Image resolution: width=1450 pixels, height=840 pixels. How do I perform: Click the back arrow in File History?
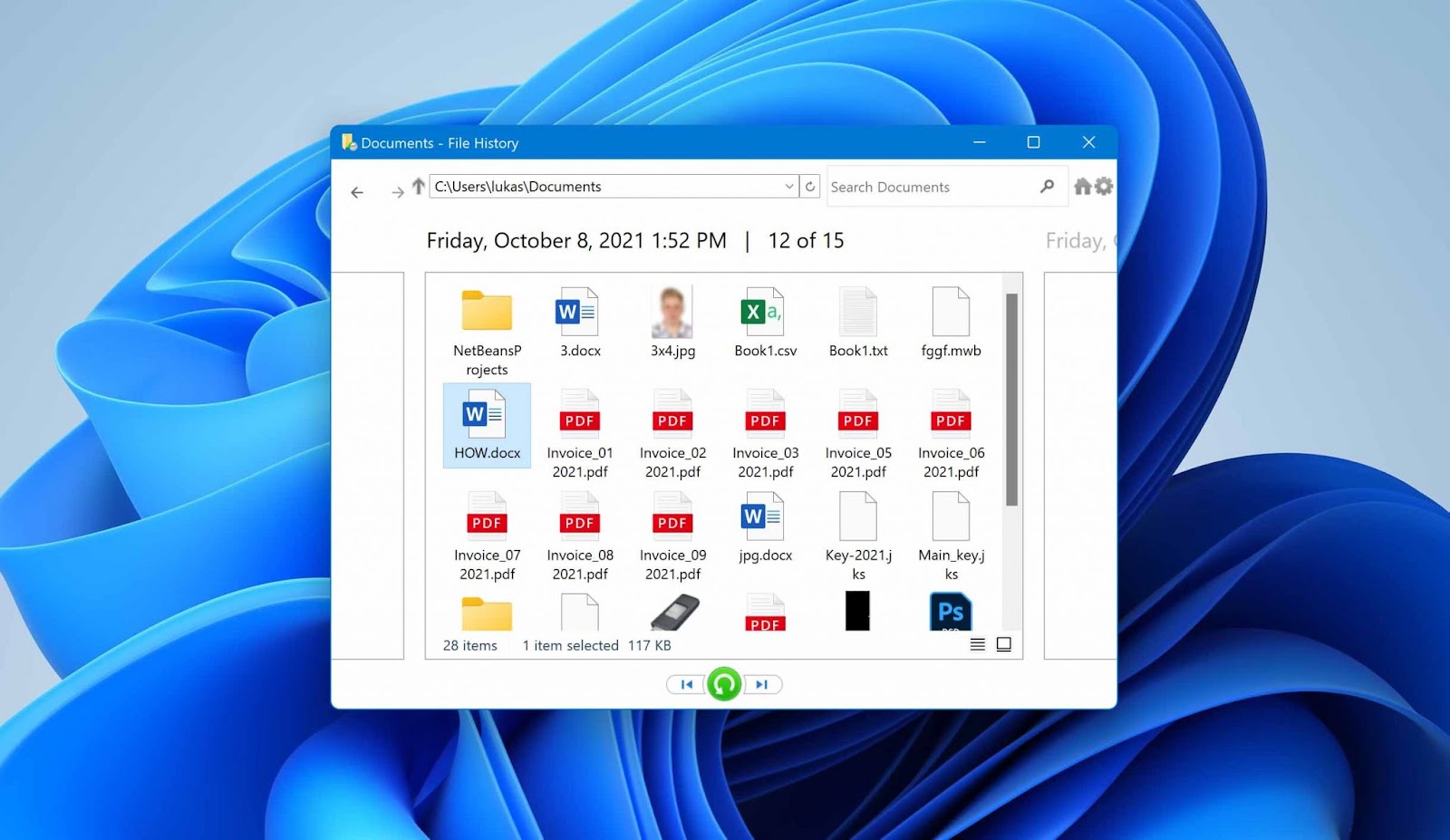[x=357, y=192]
